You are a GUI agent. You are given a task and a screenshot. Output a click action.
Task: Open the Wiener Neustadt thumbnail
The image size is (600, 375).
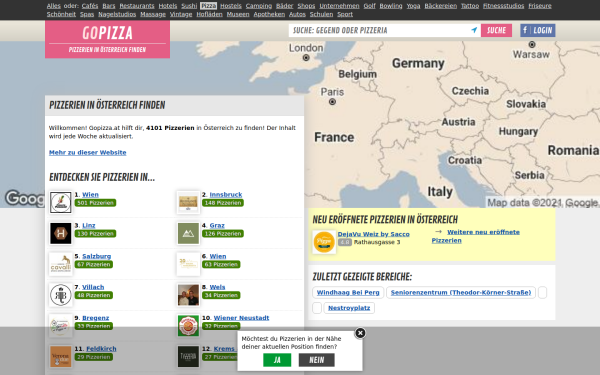coord(188,326)
